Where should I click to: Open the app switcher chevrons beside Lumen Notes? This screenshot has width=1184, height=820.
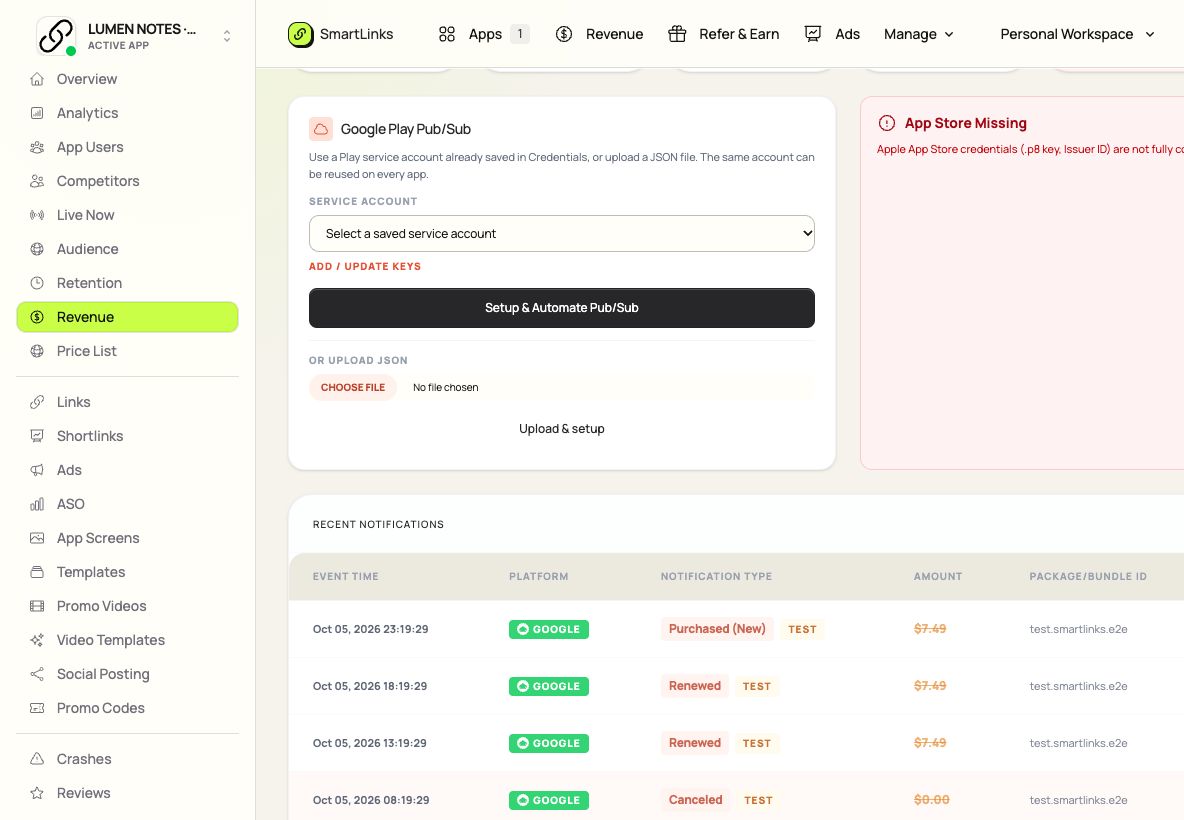click(x=227, y=35)
